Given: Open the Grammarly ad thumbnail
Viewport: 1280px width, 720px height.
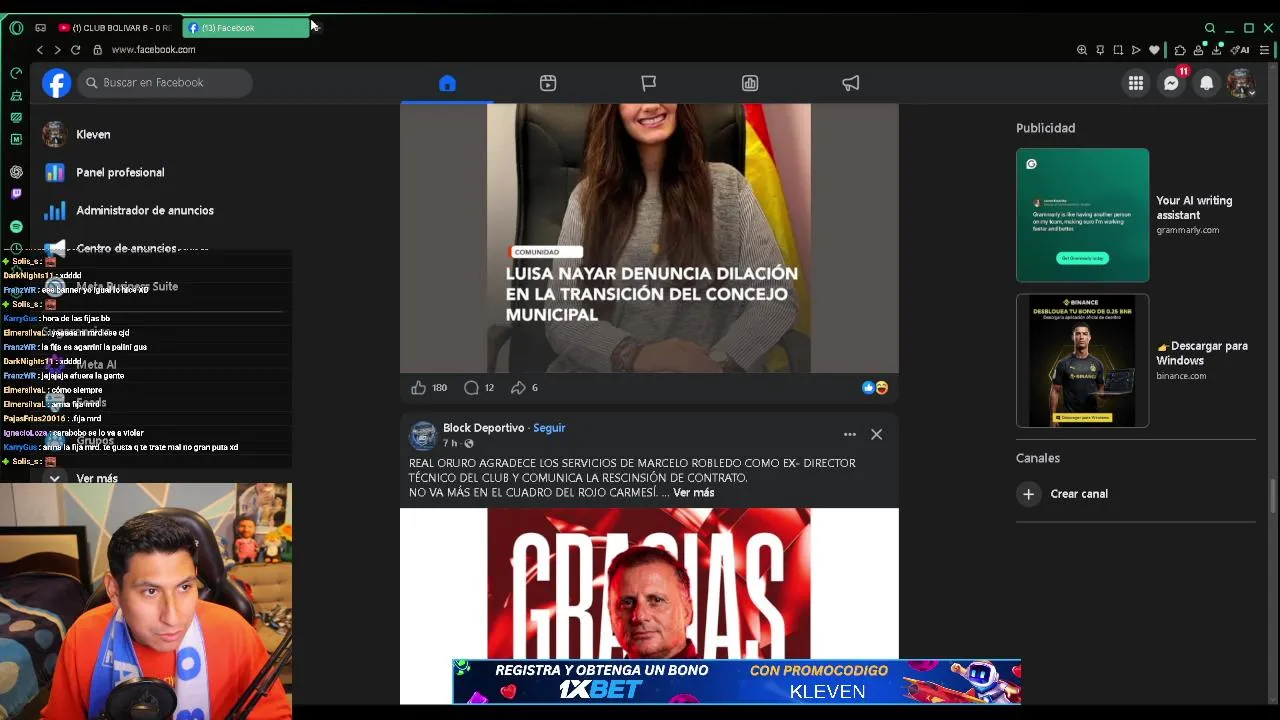Looking at the screenshot, I should click(x=1082, y=215).
